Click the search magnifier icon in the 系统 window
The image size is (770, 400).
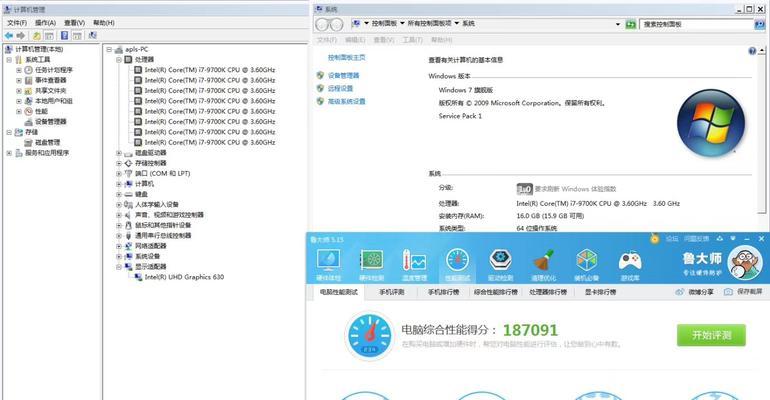coord(760,24)
